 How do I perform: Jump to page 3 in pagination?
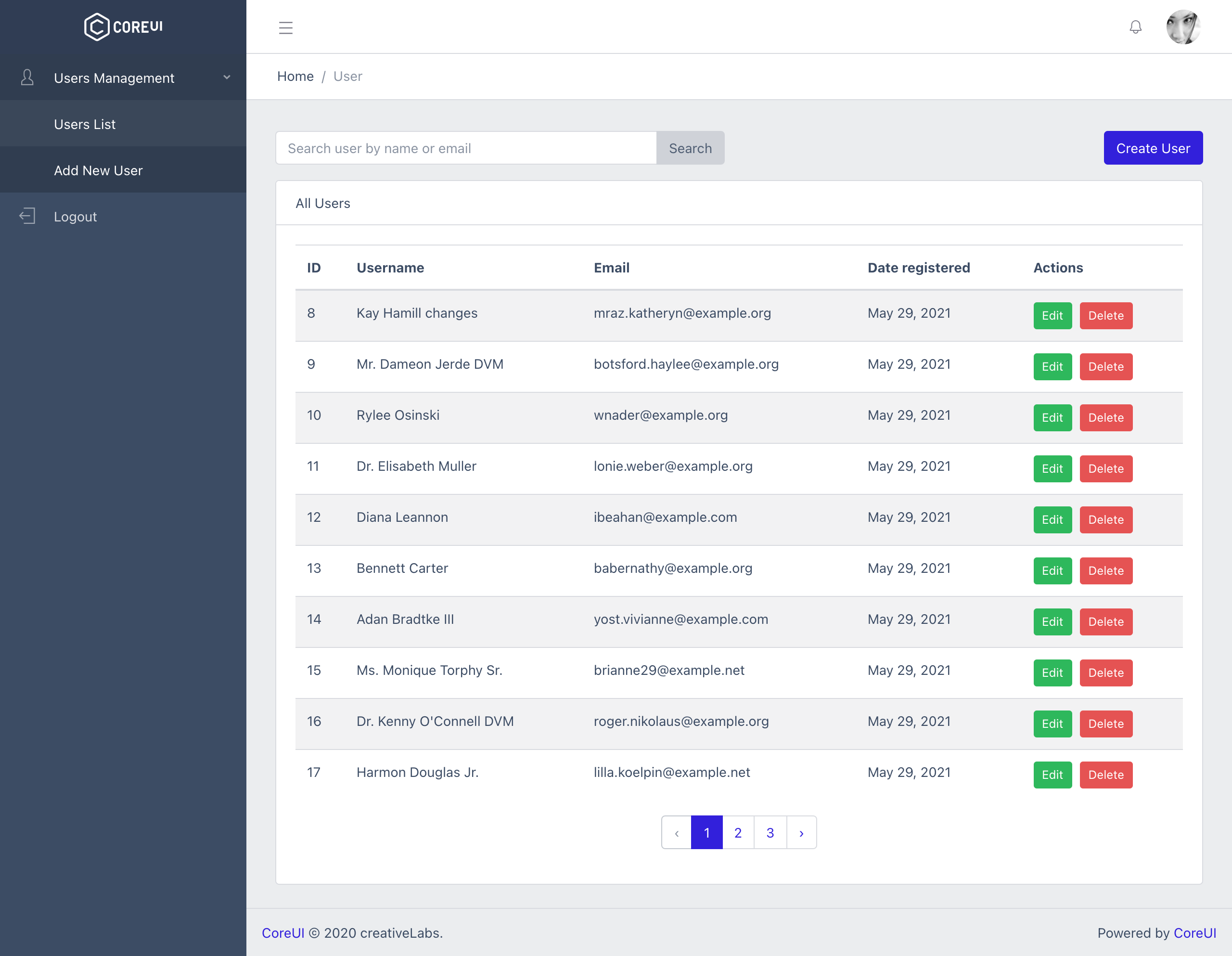point(770,832)
